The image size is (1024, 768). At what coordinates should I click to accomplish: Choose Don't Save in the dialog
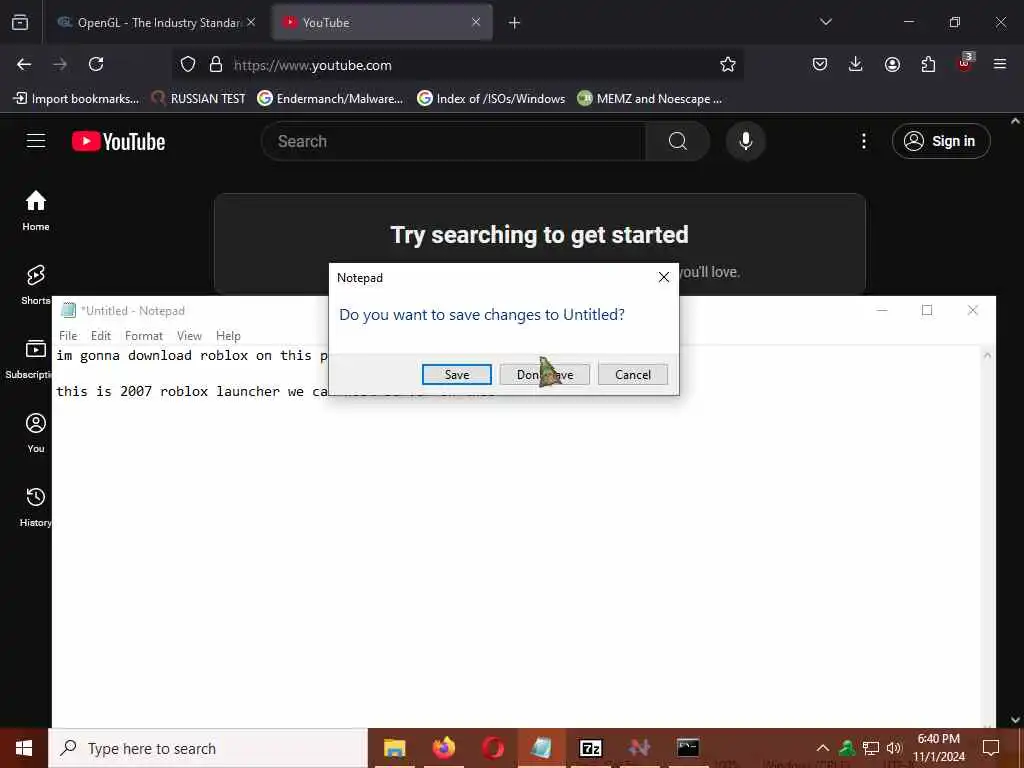point(545,374)
